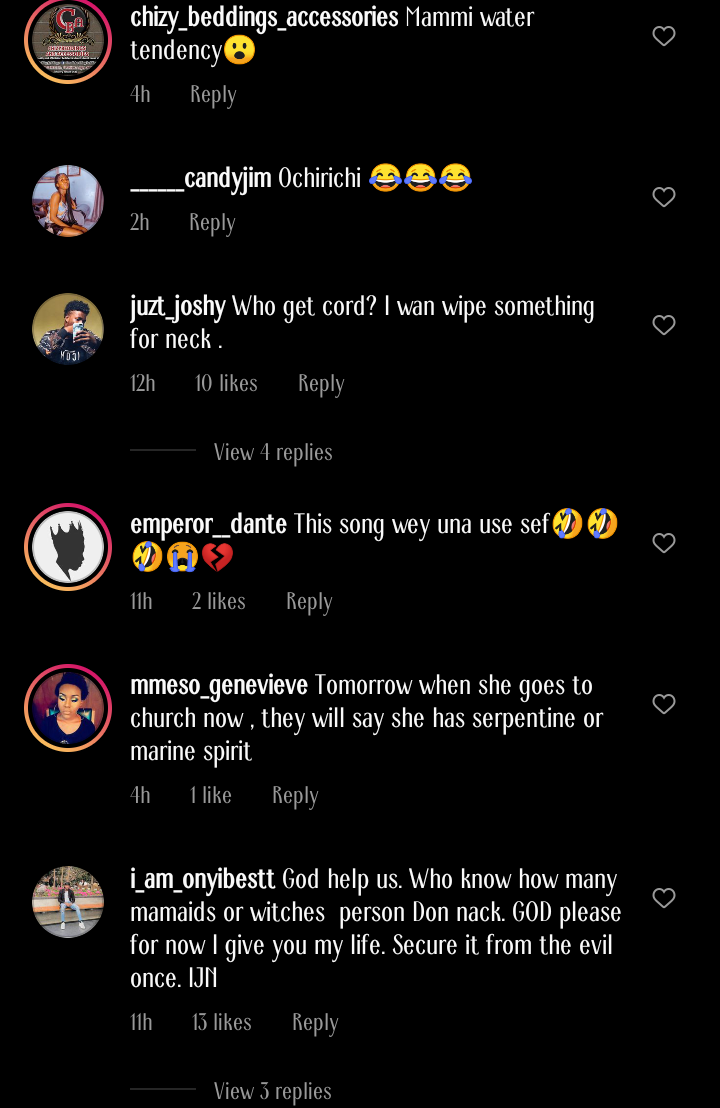Reply to mmeso_genevieve's comment
Screen dimensions: 720x1108
(x=295, y=796)
